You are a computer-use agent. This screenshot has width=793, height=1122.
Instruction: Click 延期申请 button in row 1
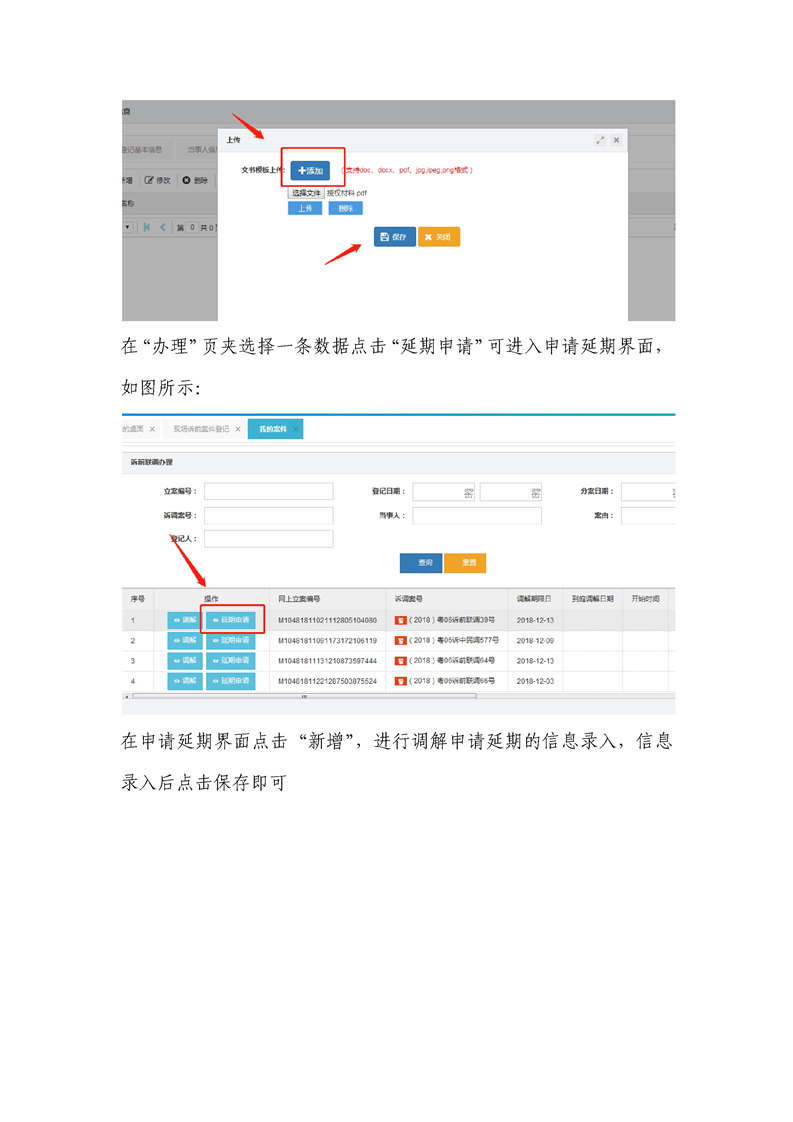click(x=230, y=620)
